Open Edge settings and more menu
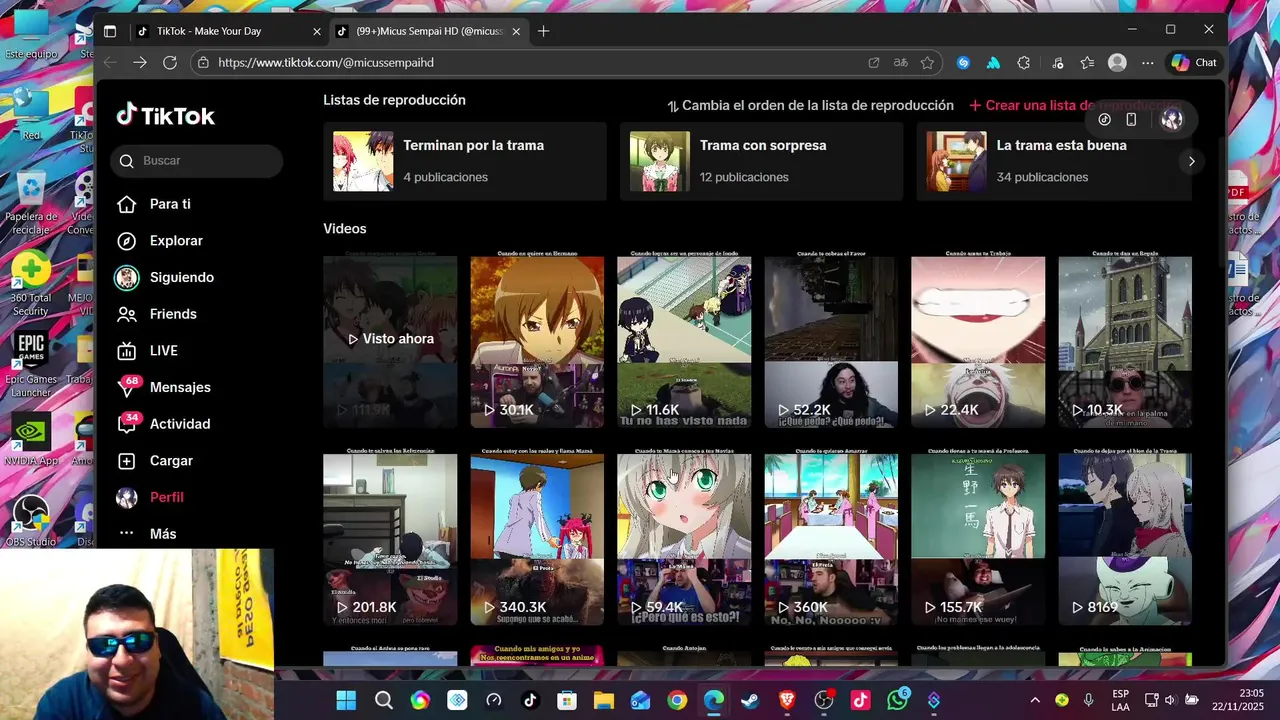1280x720 pixels. (1147, 62)
